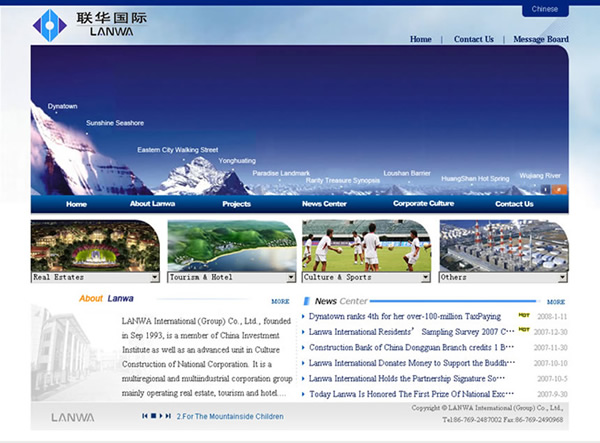This screenshot has height=443, width=600.
Task: Select Yonghuating on the banner
Action: [237, 161]
